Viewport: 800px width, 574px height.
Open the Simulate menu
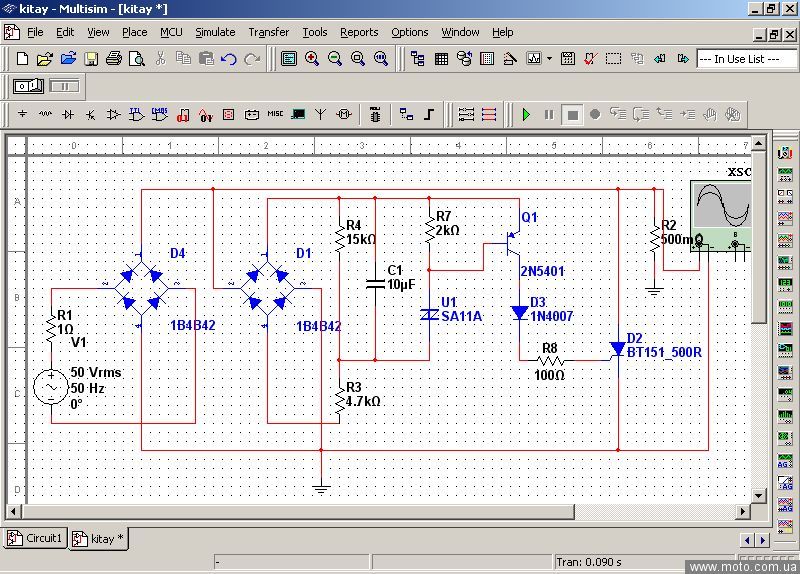point(215,32)
